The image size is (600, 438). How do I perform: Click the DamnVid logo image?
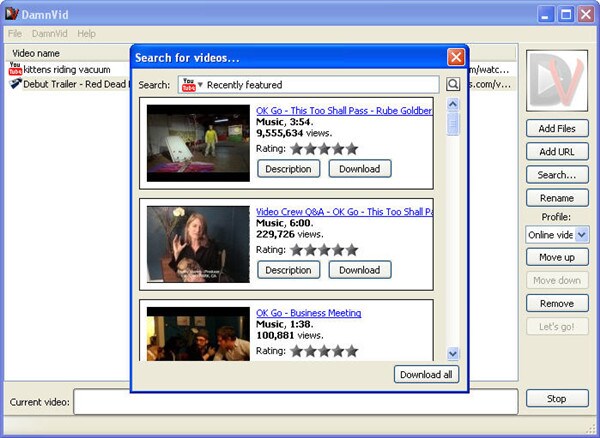pyautogui.click(x=557, y=80)
